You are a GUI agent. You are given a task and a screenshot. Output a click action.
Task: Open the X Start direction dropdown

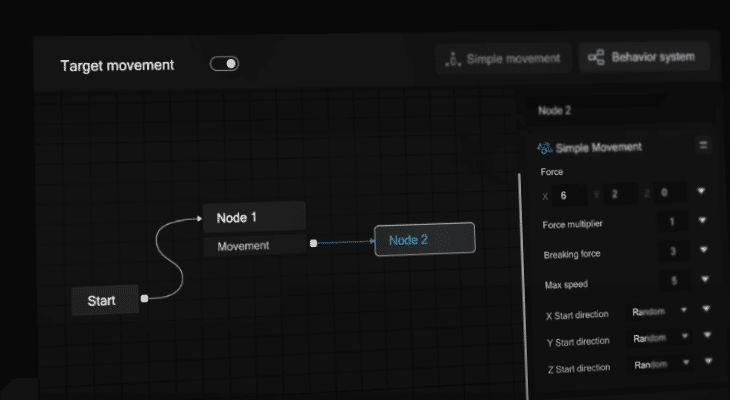659,311
